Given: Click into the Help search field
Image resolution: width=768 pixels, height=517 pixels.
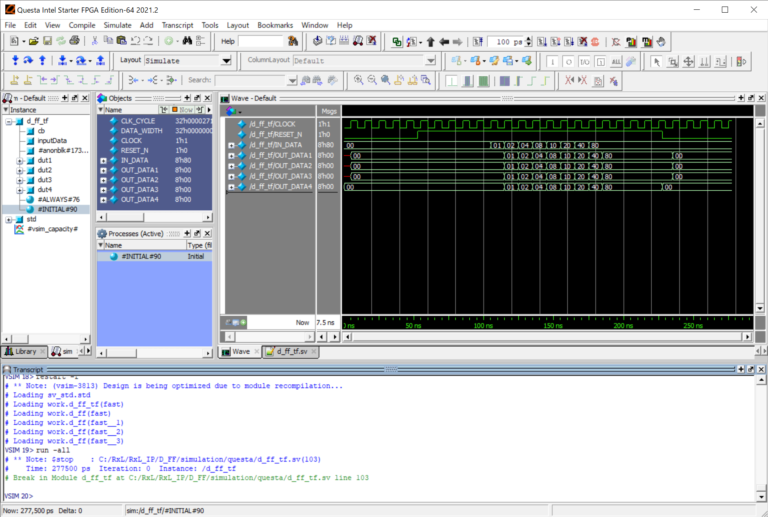Looking at the screenshot, I should 261,42.
